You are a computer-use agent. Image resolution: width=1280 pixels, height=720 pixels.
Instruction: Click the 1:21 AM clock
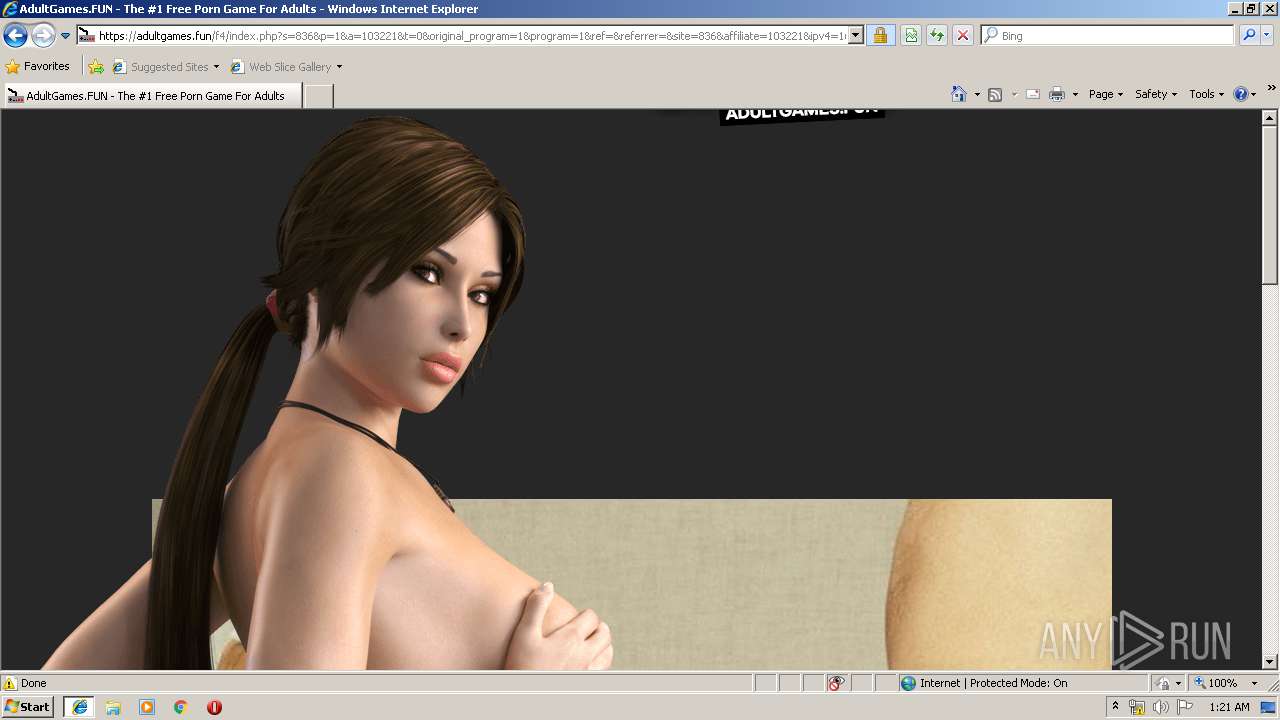(1229, 707)
